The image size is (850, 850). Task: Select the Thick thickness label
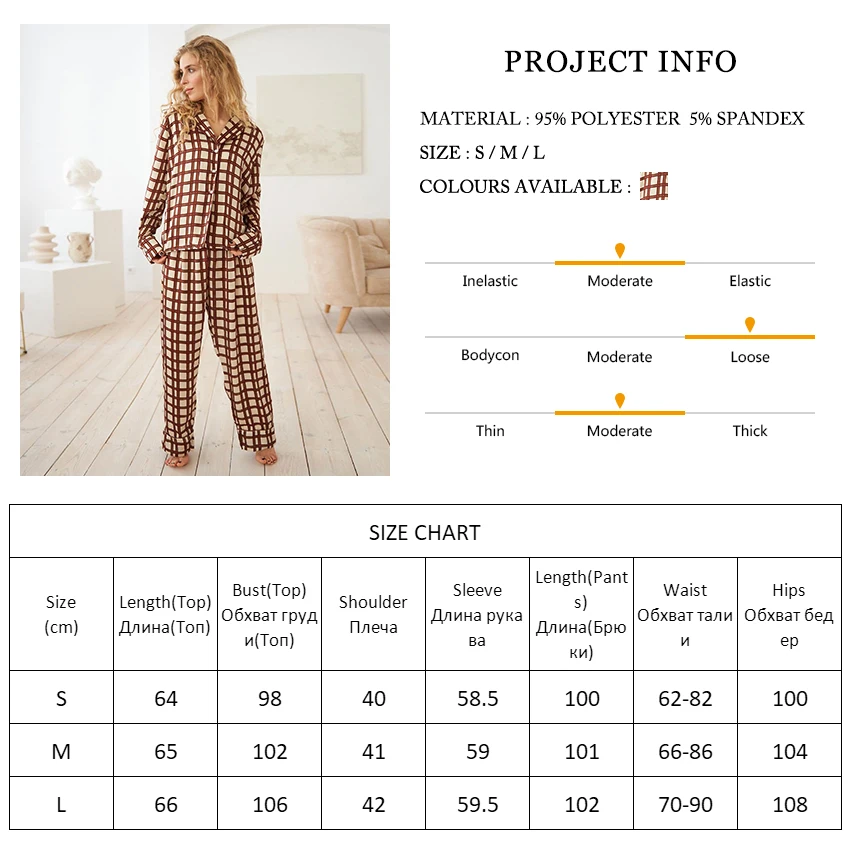[750, 431]
